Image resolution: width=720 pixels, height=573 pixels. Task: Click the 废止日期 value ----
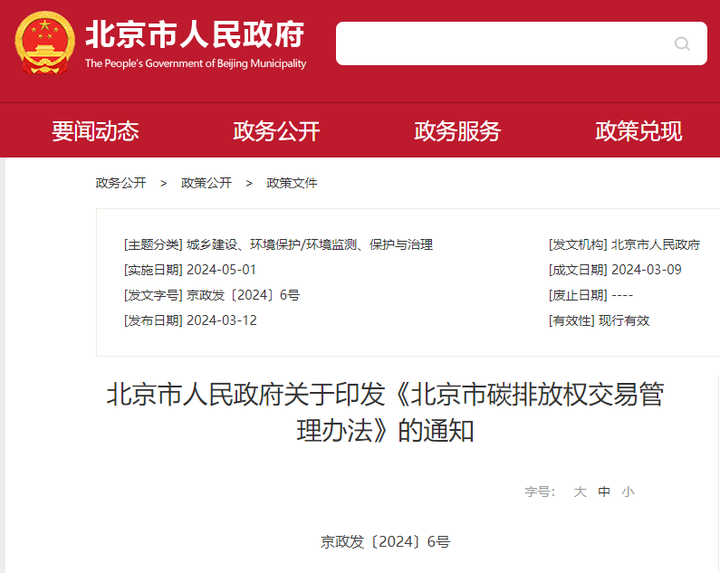pyautogui.click(x=622, y=295)
